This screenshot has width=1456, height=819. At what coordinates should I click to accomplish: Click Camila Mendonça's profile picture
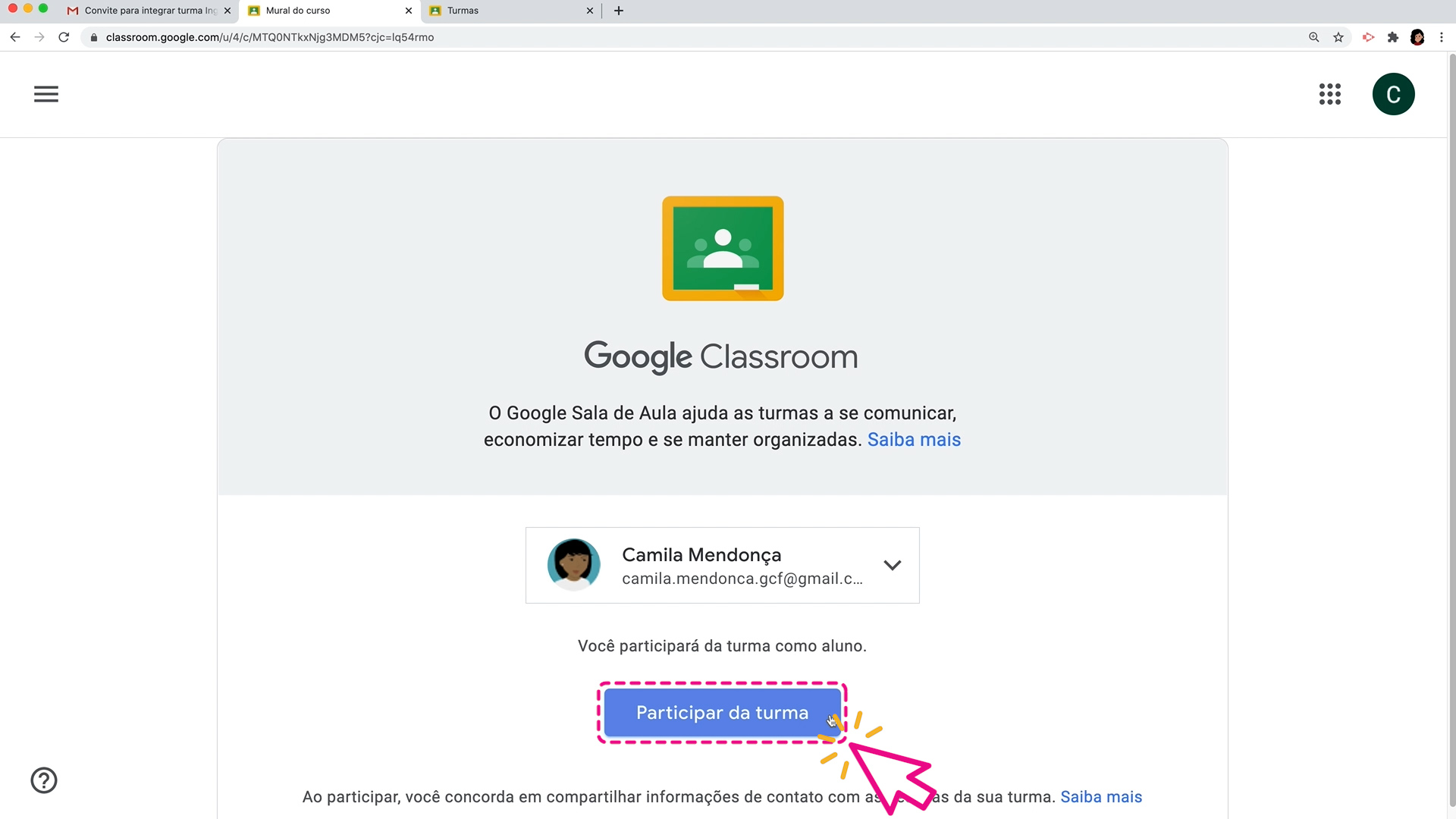tap(574, 564)
